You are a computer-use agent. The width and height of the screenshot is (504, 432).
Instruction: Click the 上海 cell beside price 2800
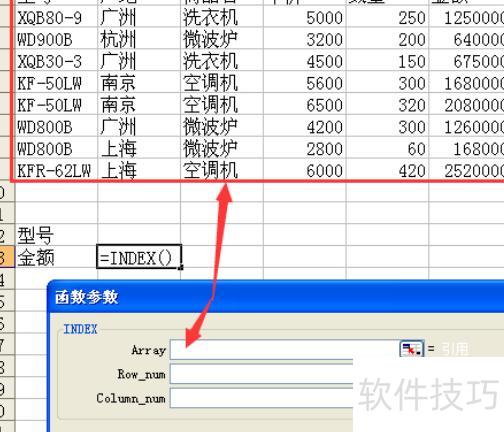tap(139, 148)
